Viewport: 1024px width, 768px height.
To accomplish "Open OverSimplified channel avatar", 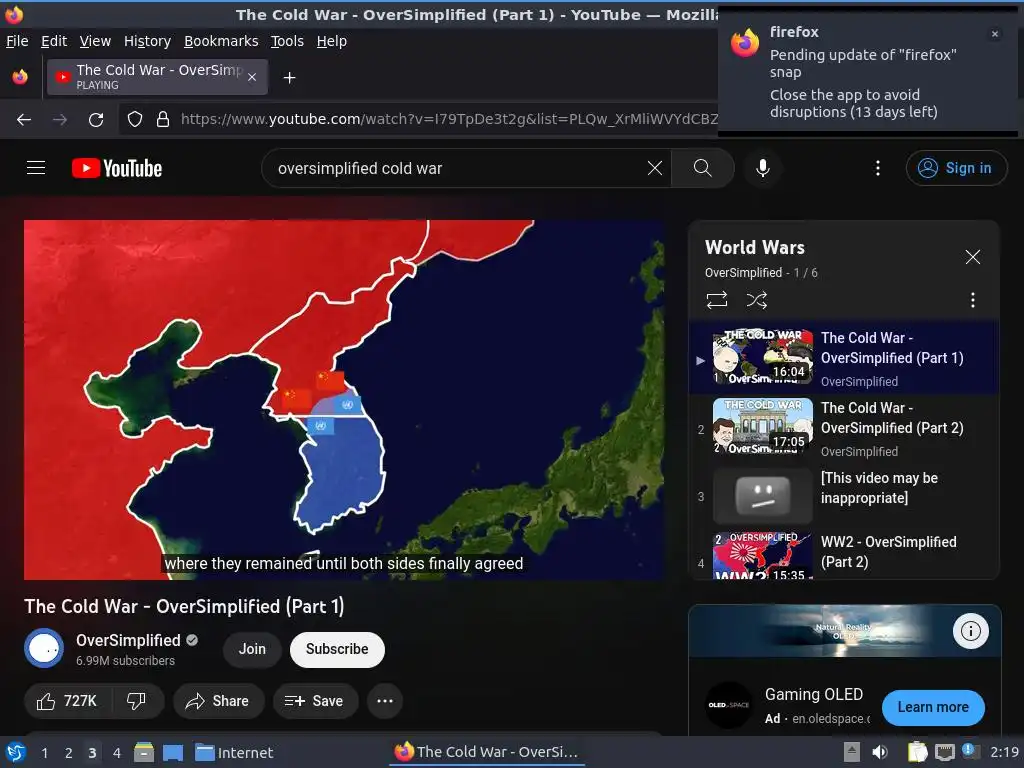I will (44, 648).
